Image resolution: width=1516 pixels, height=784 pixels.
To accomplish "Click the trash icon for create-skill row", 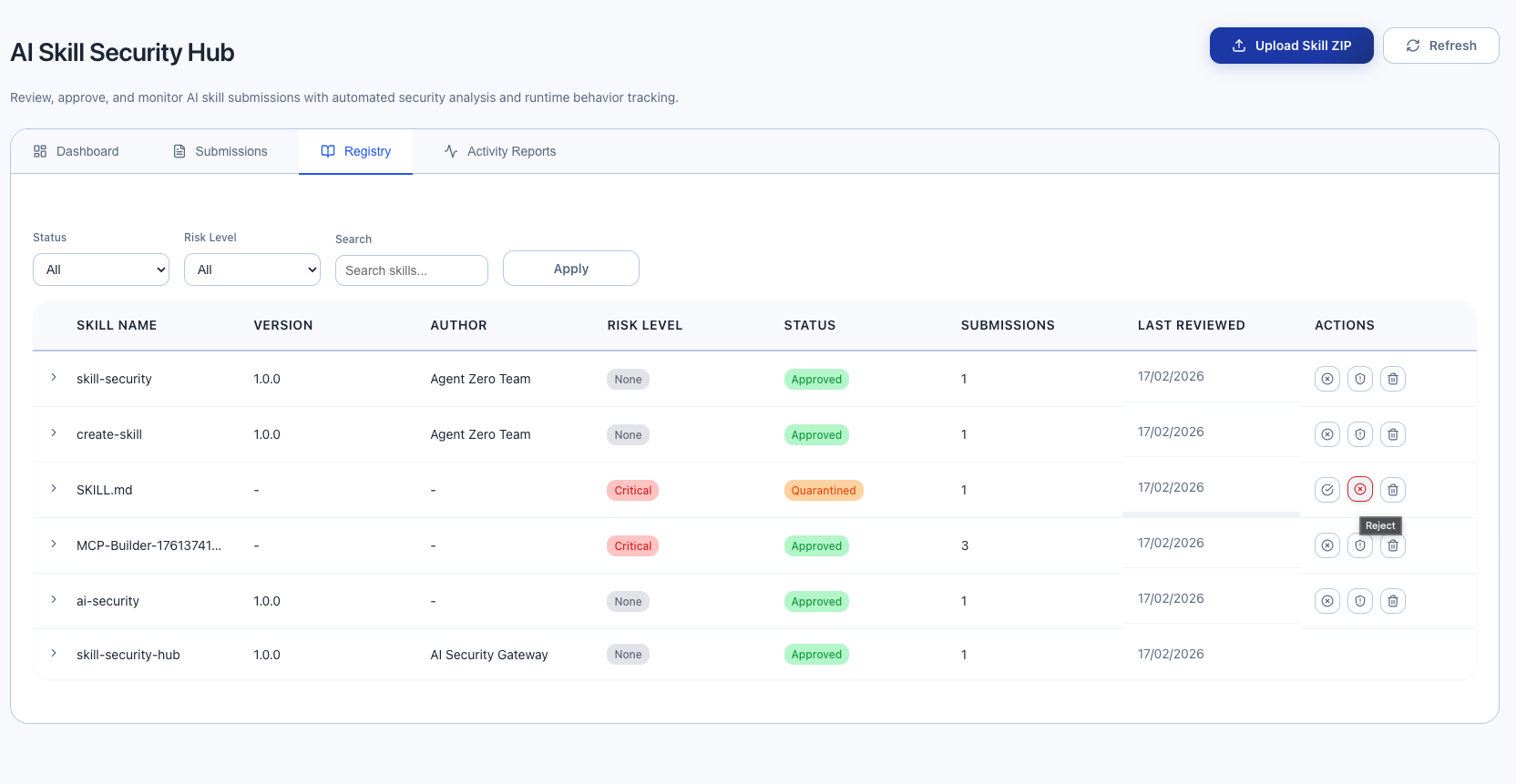I will coord(1392,434).
